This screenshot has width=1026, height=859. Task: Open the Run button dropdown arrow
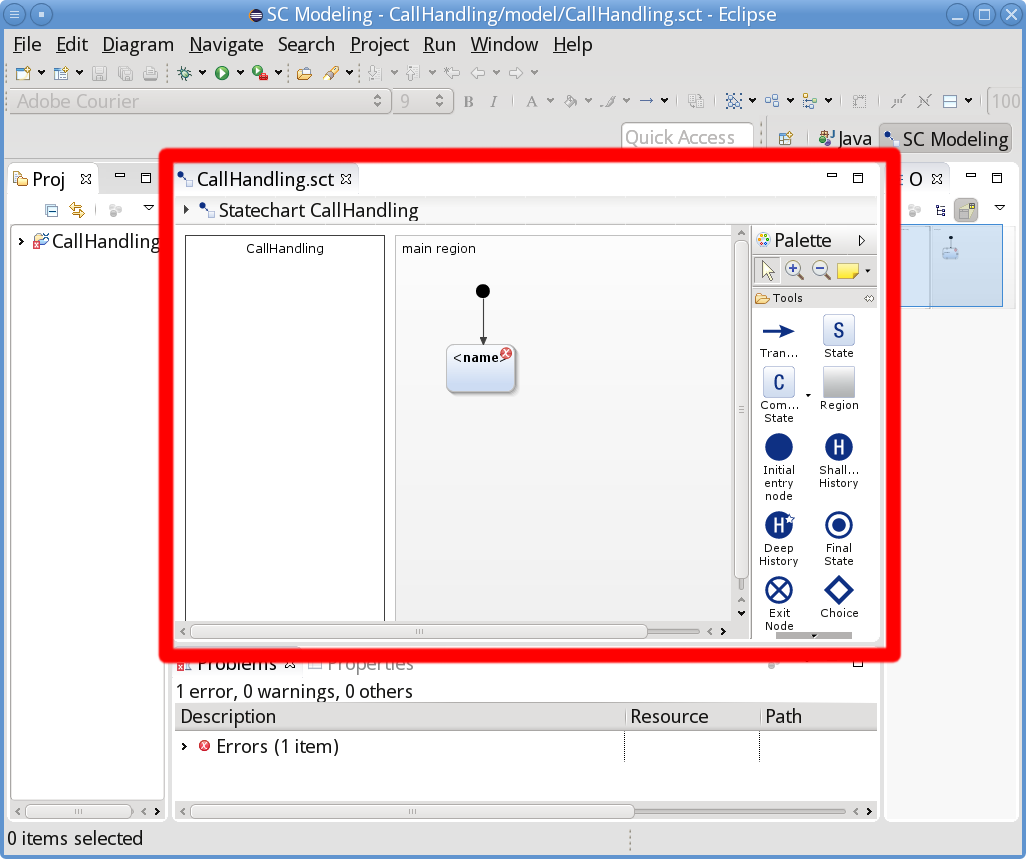click(x=240, y=73)
